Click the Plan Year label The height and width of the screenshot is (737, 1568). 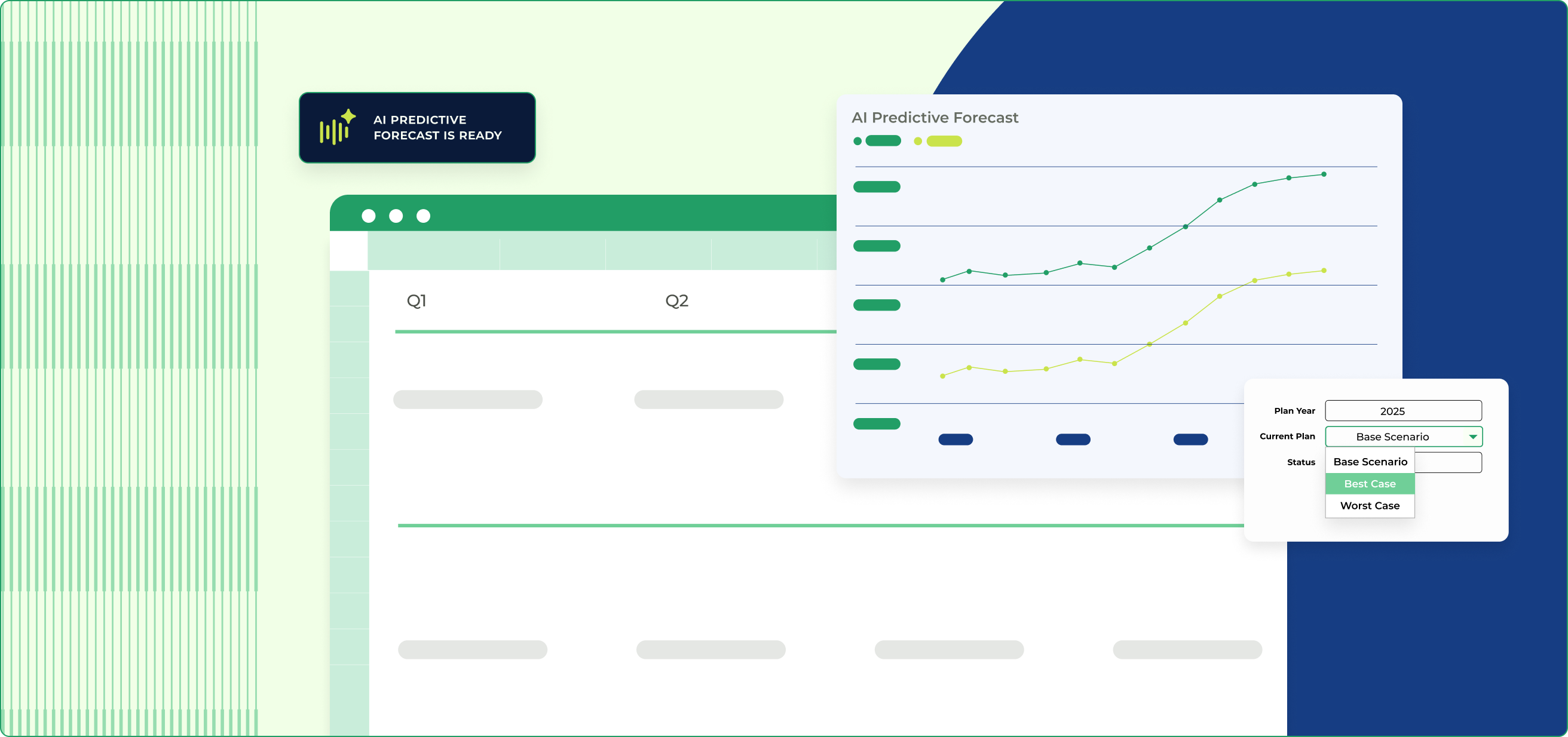(1294, 411)
